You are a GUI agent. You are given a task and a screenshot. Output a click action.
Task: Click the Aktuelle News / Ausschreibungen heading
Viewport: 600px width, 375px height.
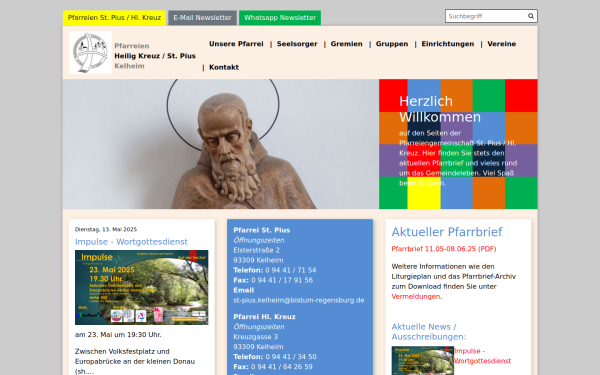[429, 332]
